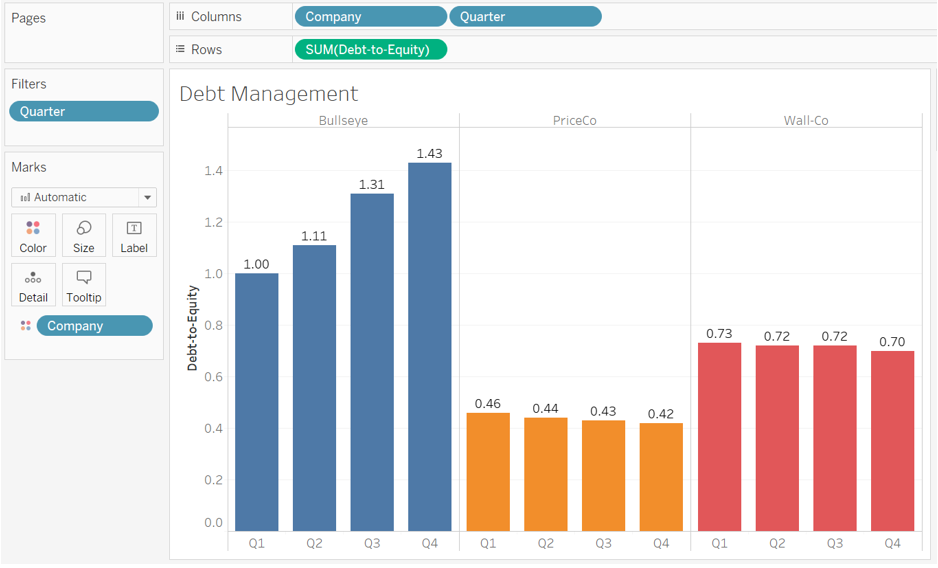Click the 1.43 data label
The height and width of the screenshot is (568, 938).
click(430, 153)
